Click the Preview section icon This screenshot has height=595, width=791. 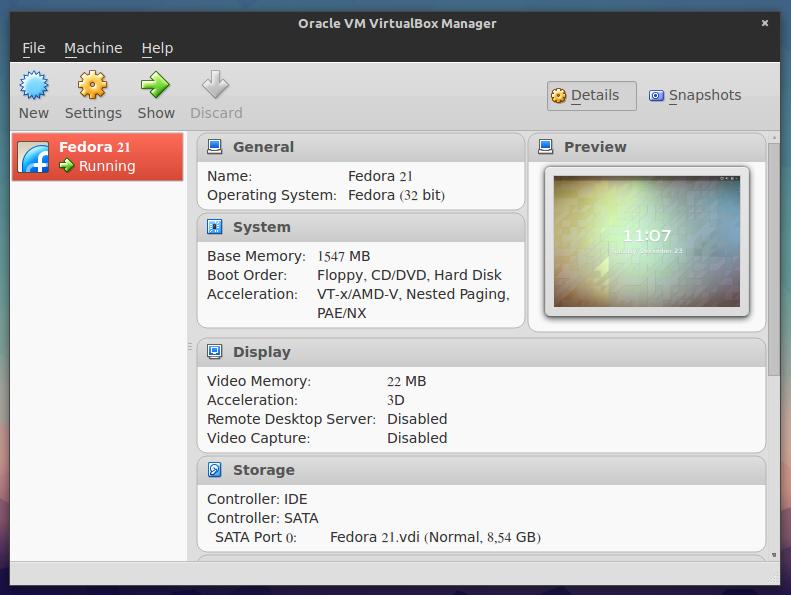(x=545, y=147)
